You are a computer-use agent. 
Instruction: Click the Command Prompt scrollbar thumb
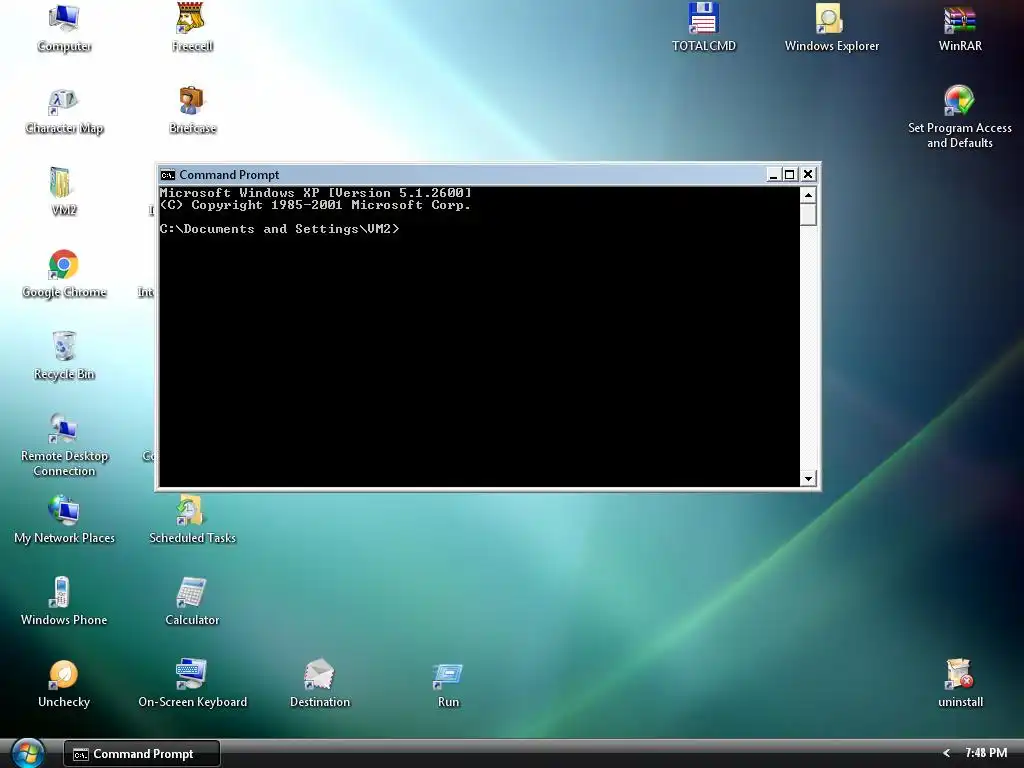coord(808,214)
